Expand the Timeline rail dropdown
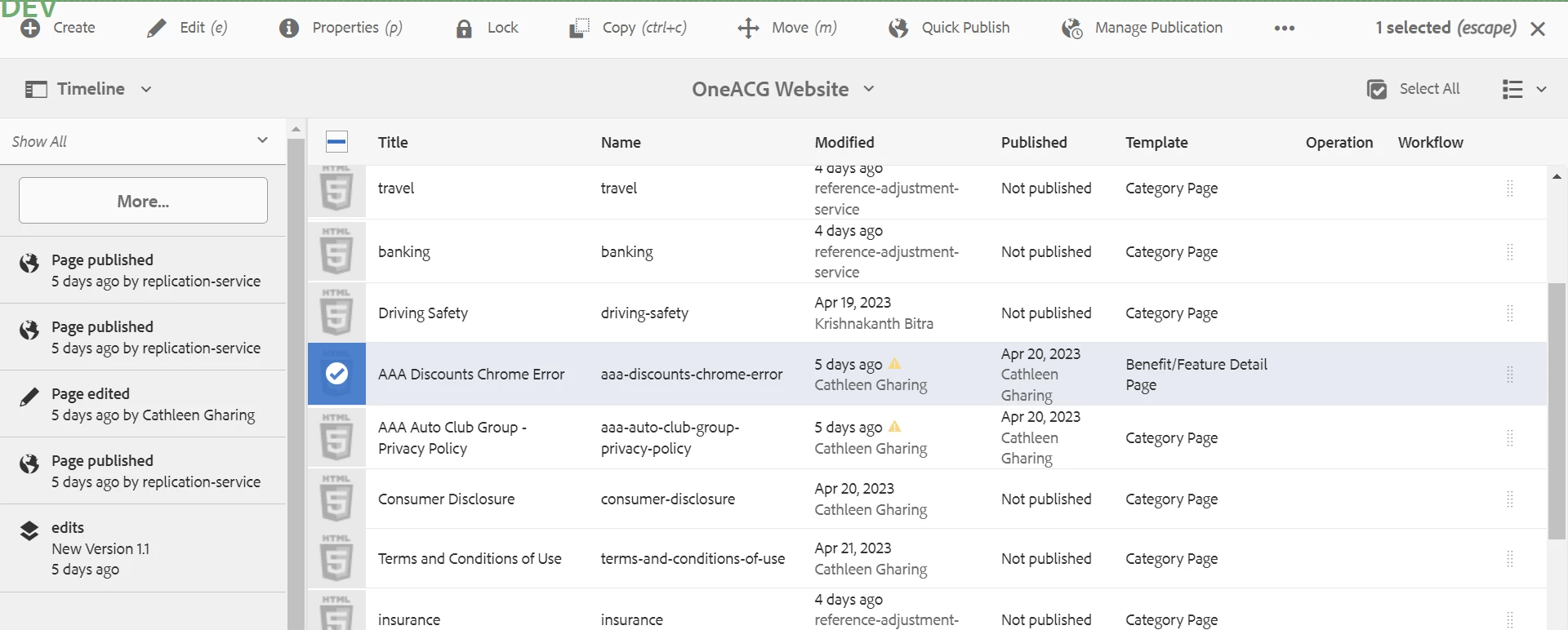The height and width of the screenshot is (630, 1568). [x=146, y=89]
